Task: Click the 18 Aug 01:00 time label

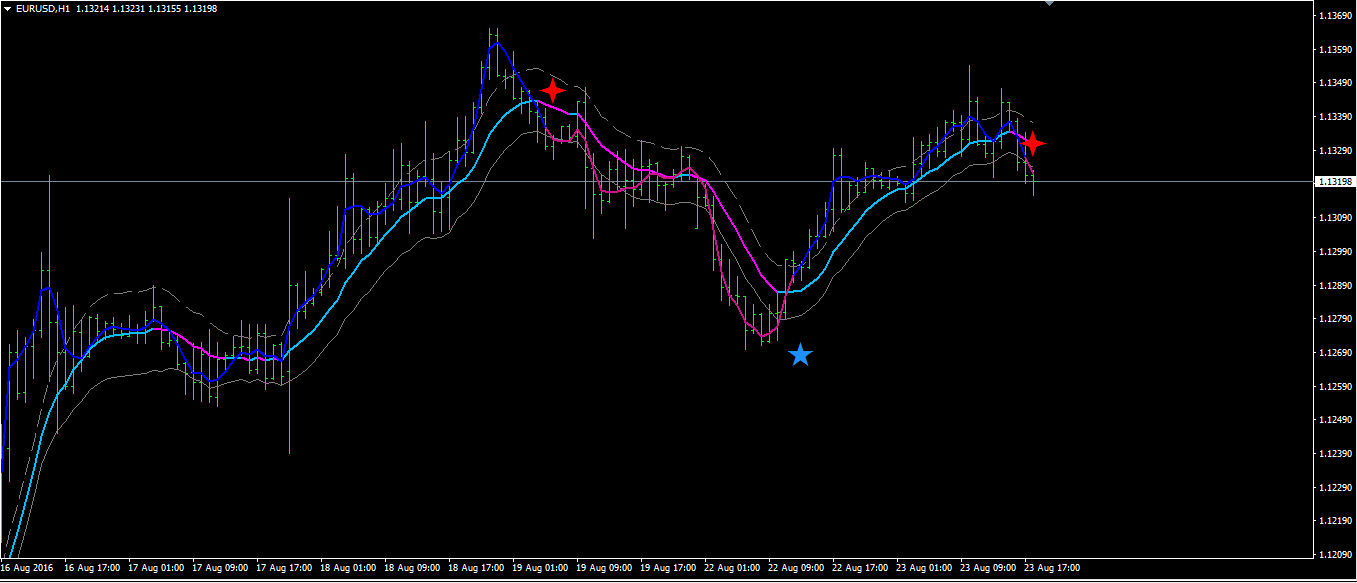Action: [349, 568]
